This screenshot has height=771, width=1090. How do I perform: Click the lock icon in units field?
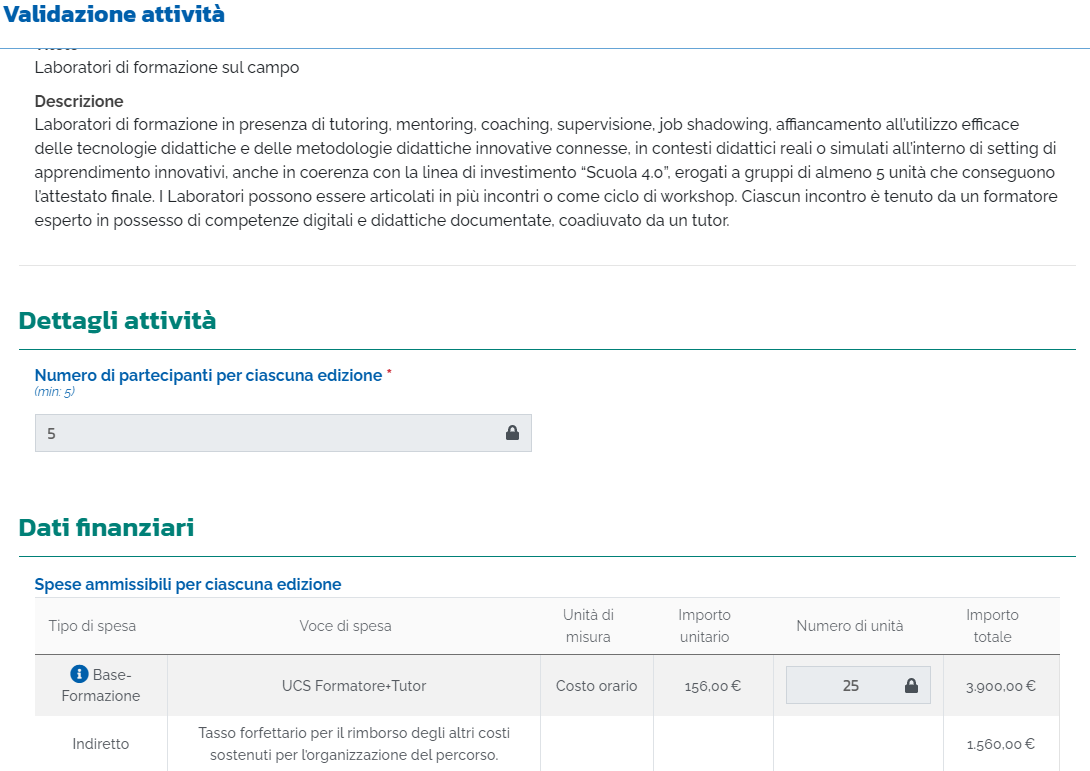911,685
